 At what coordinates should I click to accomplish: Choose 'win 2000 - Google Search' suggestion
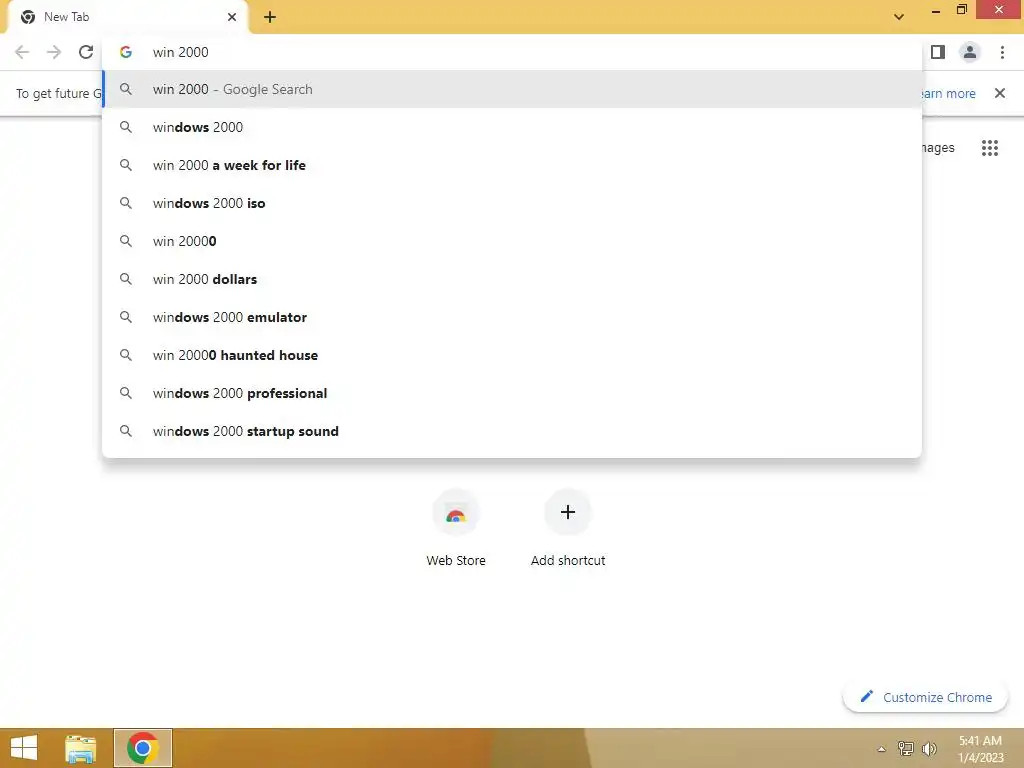point(512,89)
